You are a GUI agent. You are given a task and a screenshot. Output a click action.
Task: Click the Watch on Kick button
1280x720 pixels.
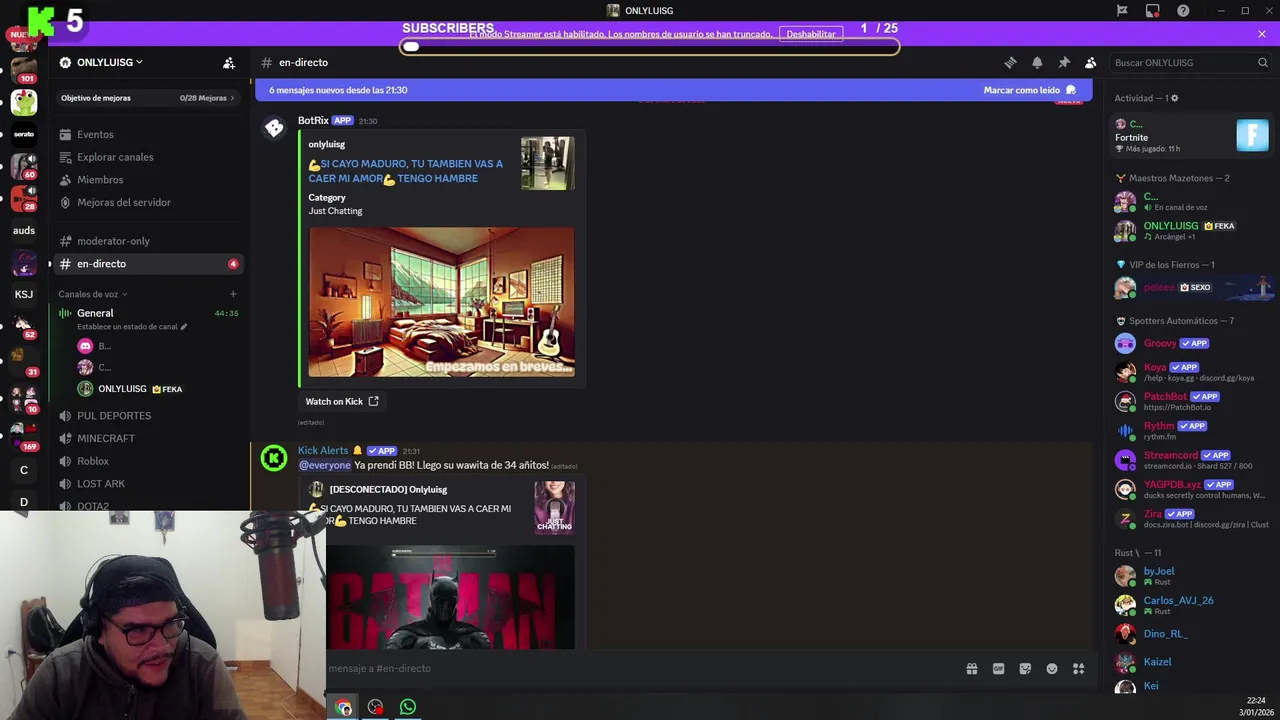point(342,401)
